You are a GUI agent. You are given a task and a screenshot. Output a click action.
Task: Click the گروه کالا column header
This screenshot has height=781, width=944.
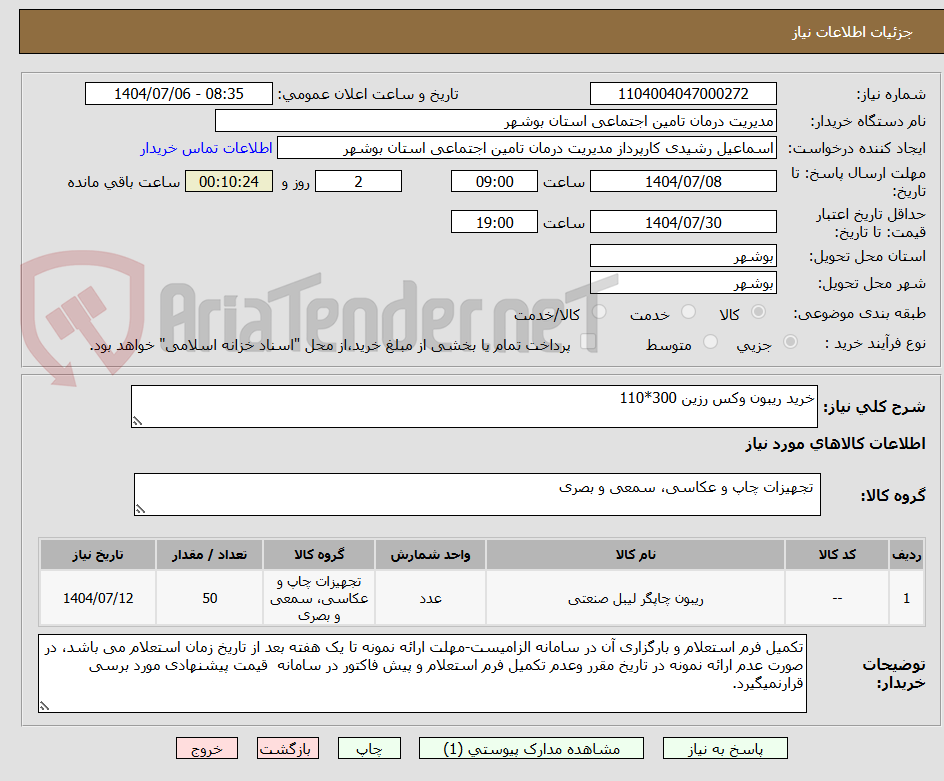319,555
